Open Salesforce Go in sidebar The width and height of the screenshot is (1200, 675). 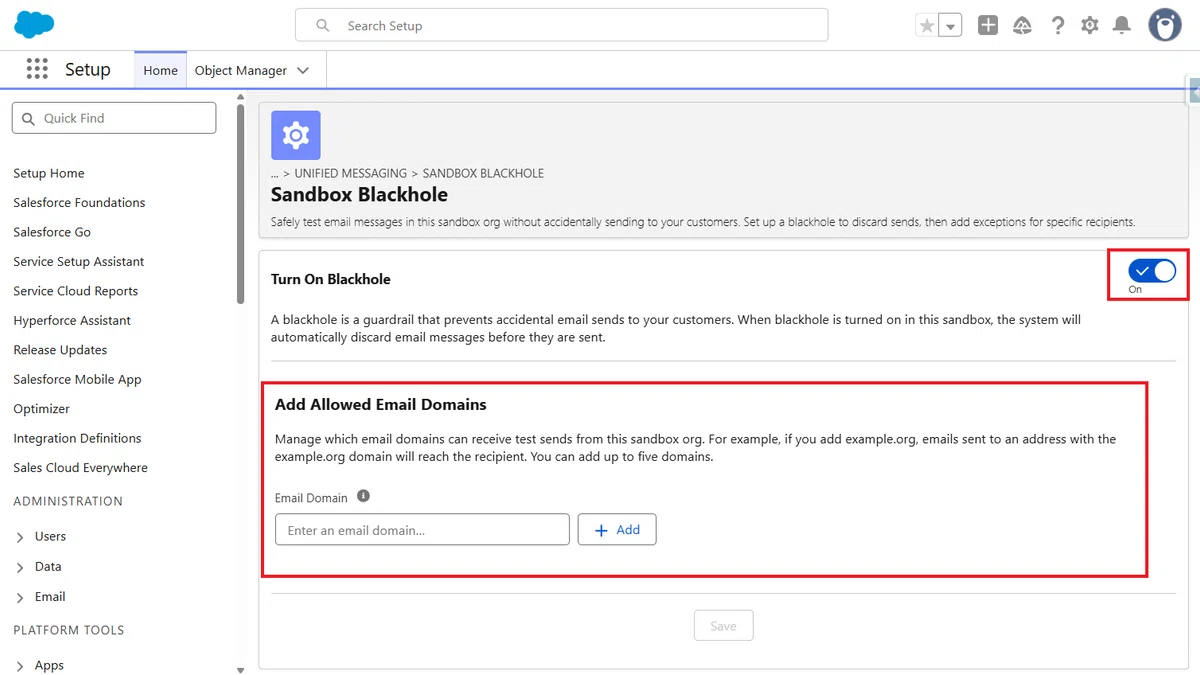[x=52, y=232]
